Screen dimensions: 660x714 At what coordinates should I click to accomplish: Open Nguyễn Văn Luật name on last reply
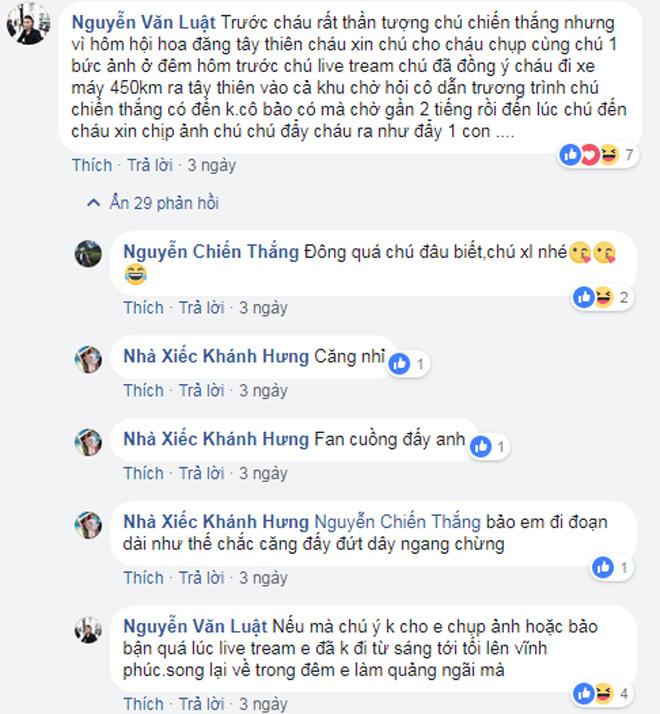[x=195, y=626]
